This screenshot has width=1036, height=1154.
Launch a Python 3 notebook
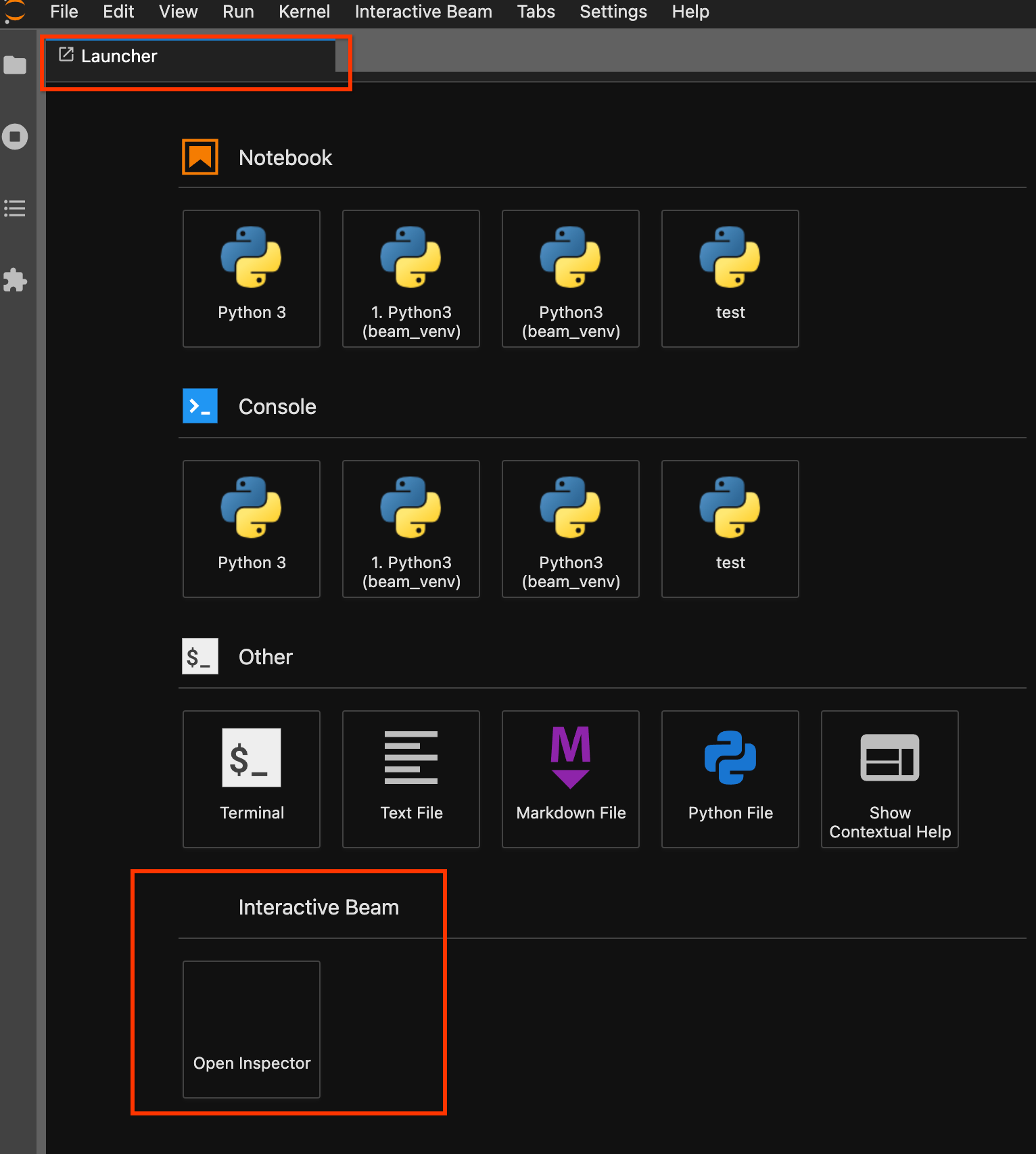(252, 279)
